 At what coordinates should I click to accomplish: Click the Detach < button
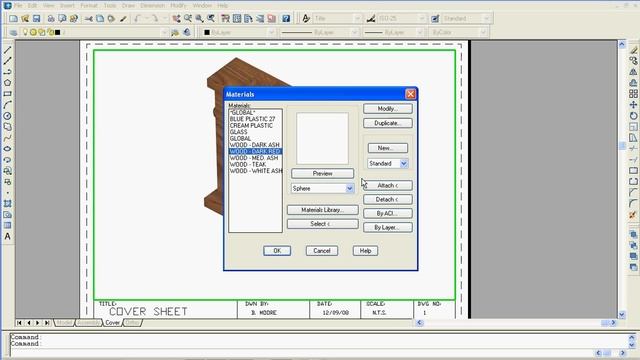[388, 199]
